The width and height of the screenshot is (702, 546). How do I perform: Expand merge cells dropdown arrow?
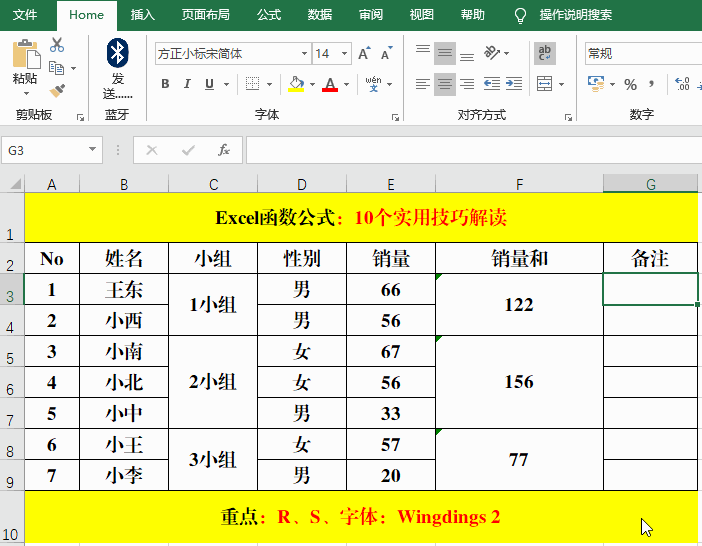point(561,84)
